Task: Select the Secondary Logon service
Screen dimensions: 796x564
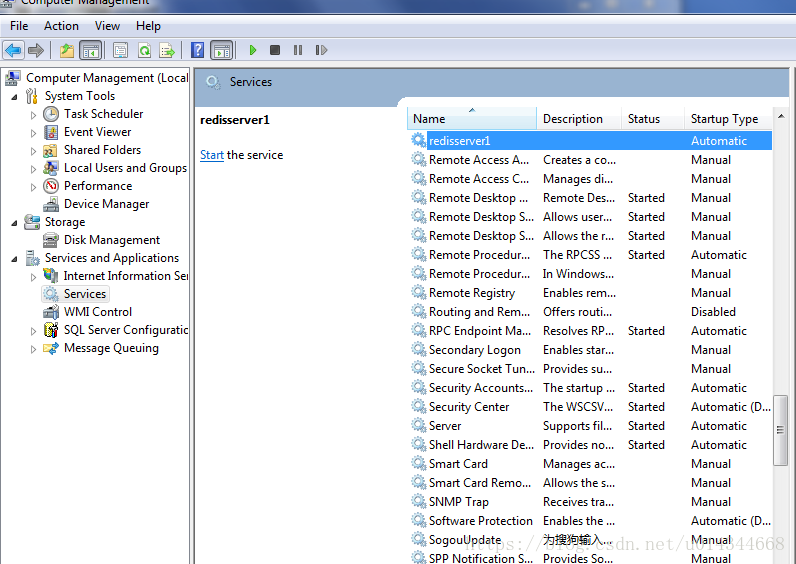Action: (590, 350)
